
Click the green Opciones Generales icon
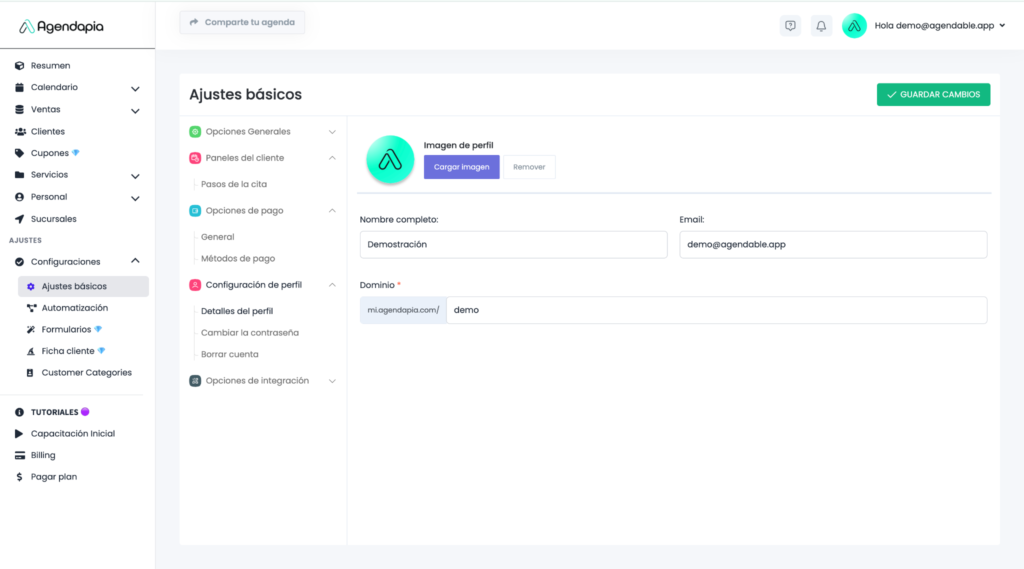pos(195,132)
